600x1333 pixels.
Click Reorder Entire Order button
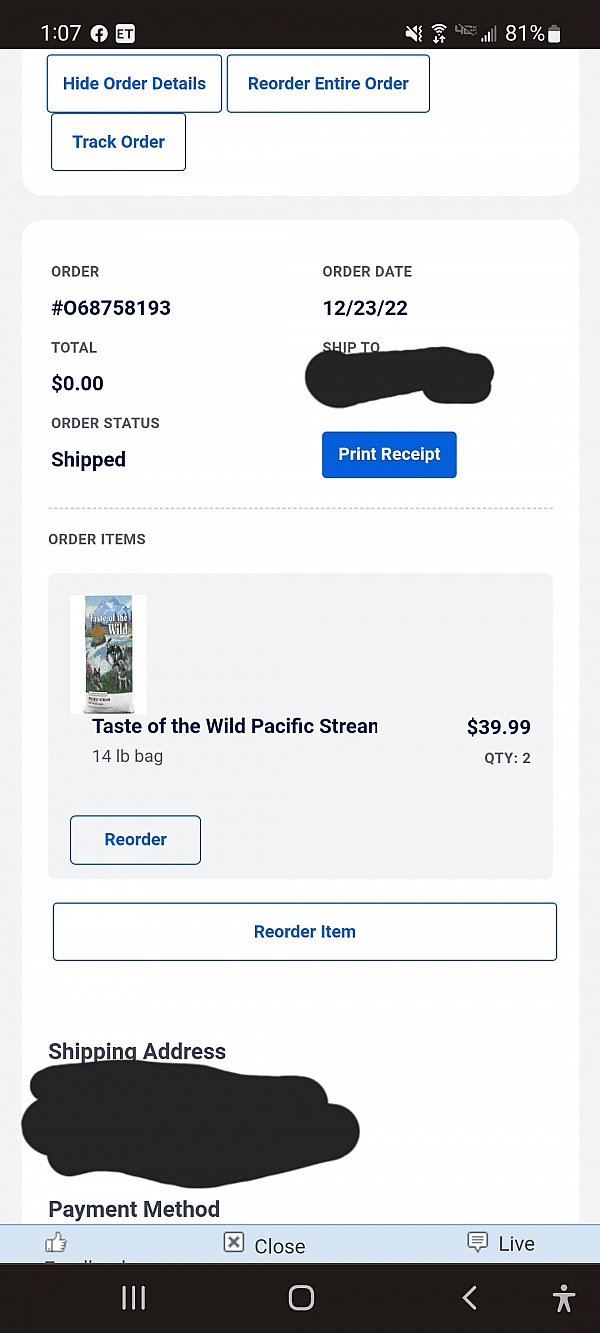(328, 84)
